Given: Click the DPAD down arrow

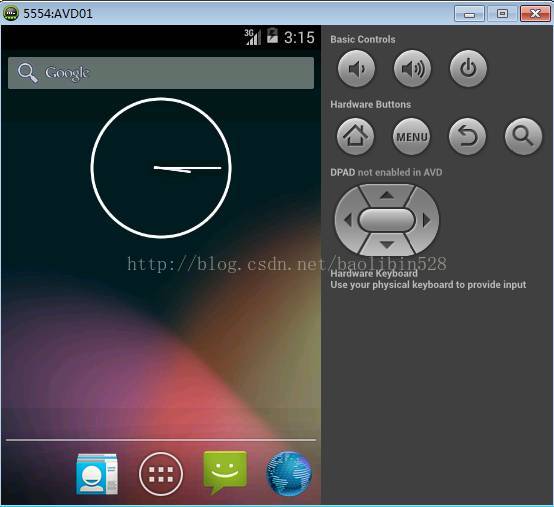Looking at the screenshot, I should [387, 244].
